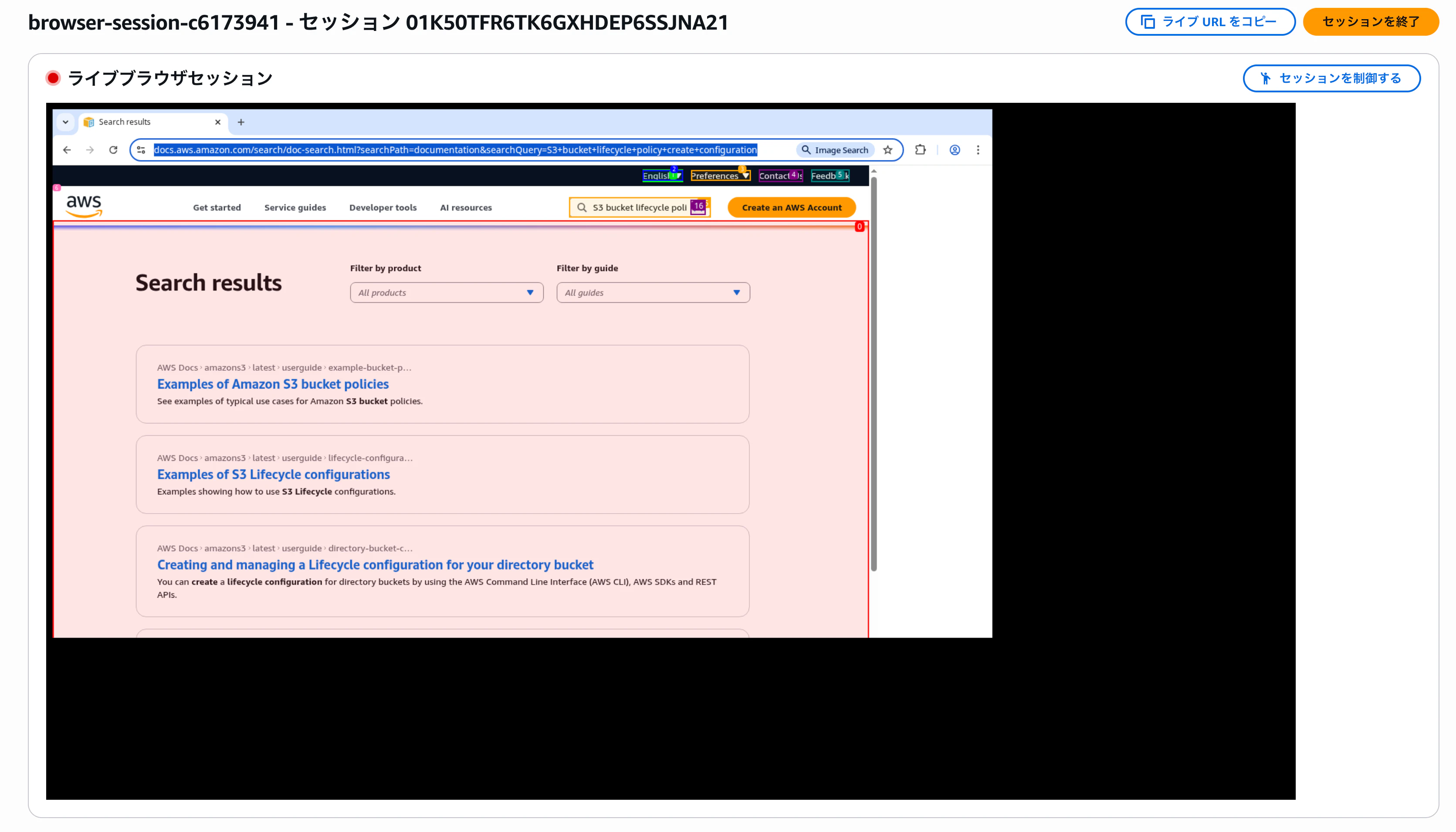
Task: Click the AWS logo
Action: 84,206
